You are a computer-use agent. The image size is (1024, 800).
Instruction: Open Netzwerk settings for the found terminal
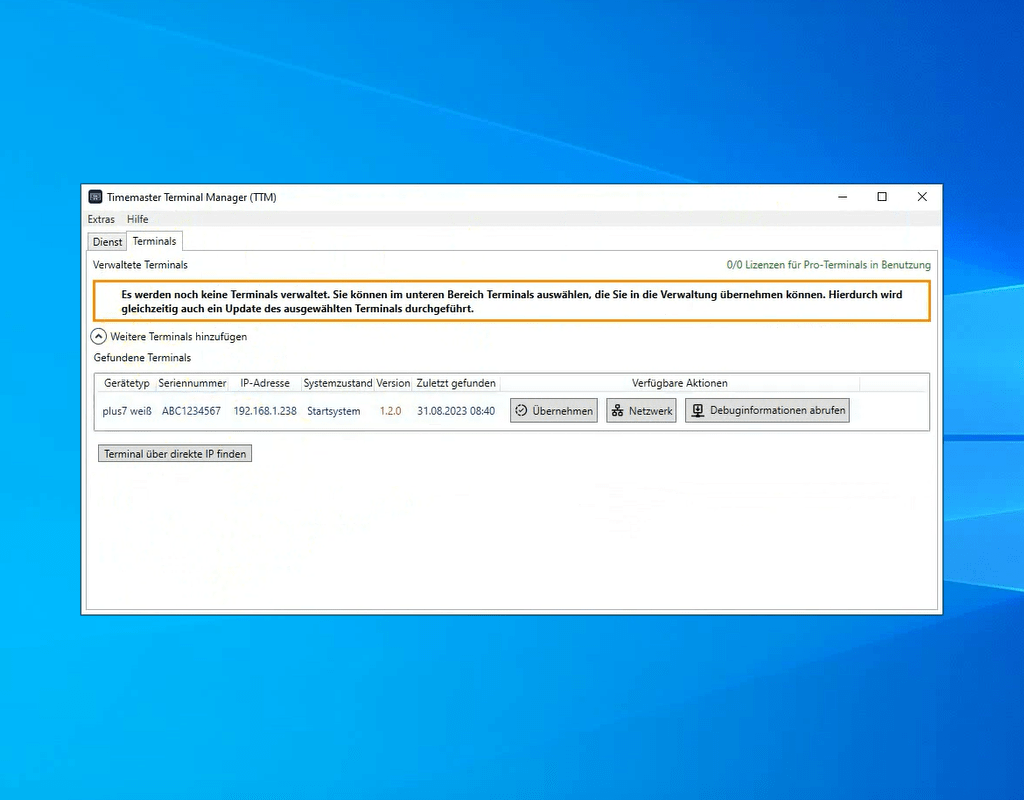coord(641,411)
